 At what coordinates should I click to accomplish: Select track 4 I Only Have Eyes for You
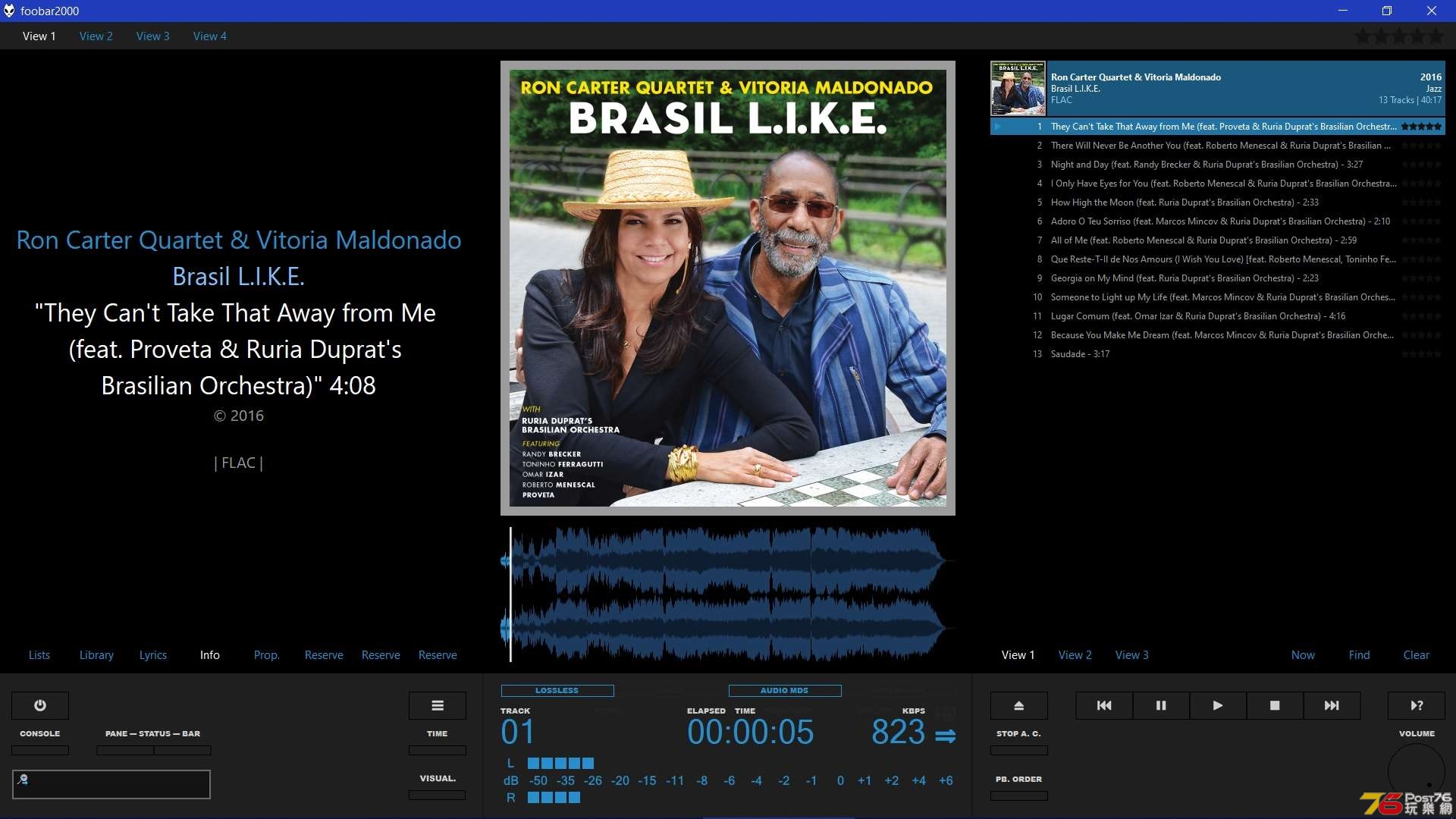1218,184
